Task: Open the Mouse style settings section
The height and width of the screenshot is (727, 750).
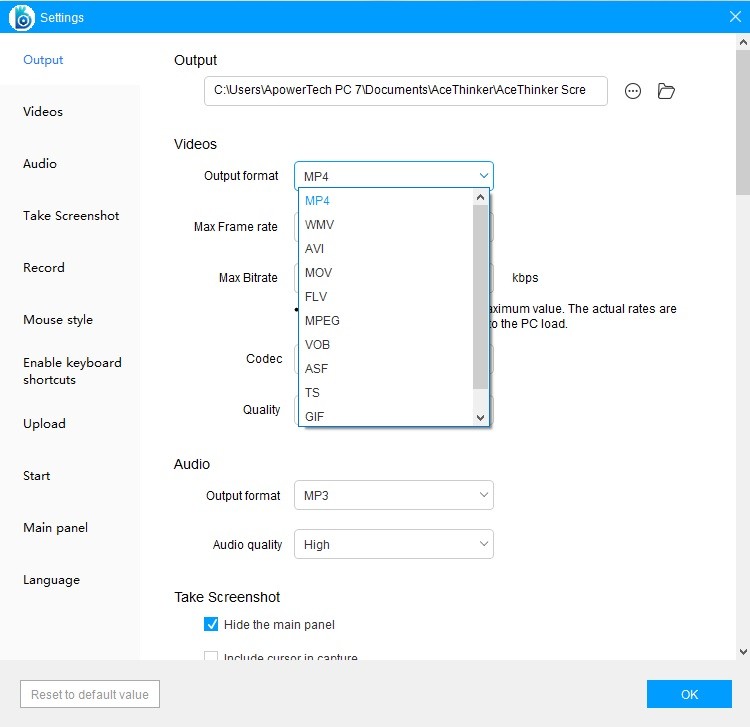Action: click(x=58, y=320)
